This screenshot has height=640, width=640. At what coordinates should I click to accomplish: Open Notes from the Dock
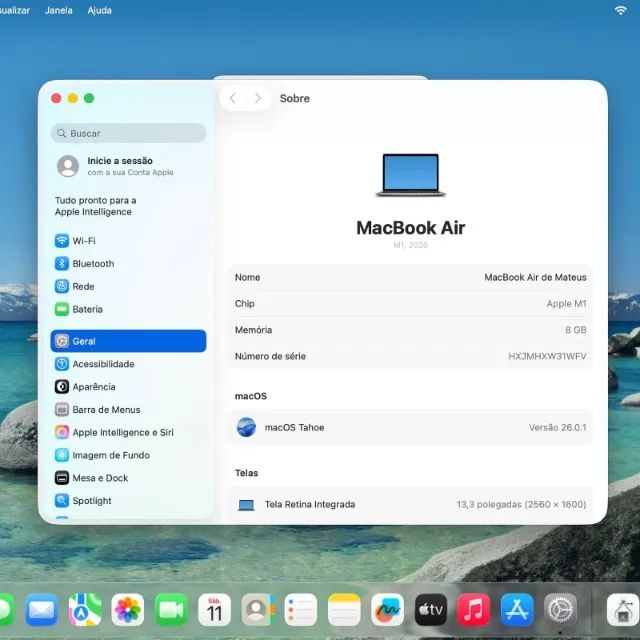tap(344, 610)
